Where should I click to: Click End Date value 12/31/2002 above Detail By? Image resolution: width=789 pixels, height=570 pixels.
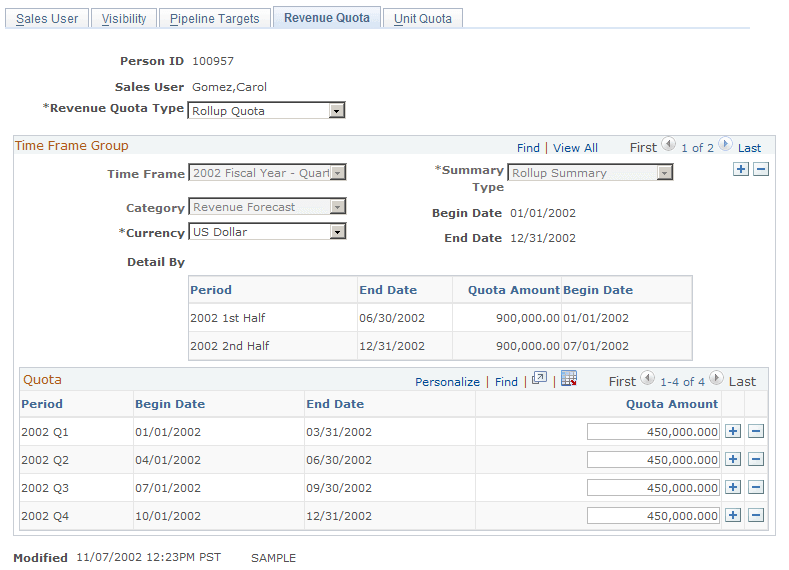coord(543,238)
